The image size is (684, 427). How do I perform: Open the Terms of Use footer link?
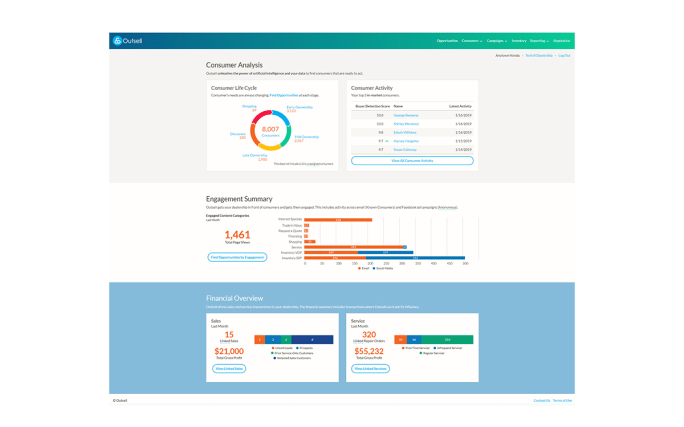pyautogui.click(x=562, y=400)
